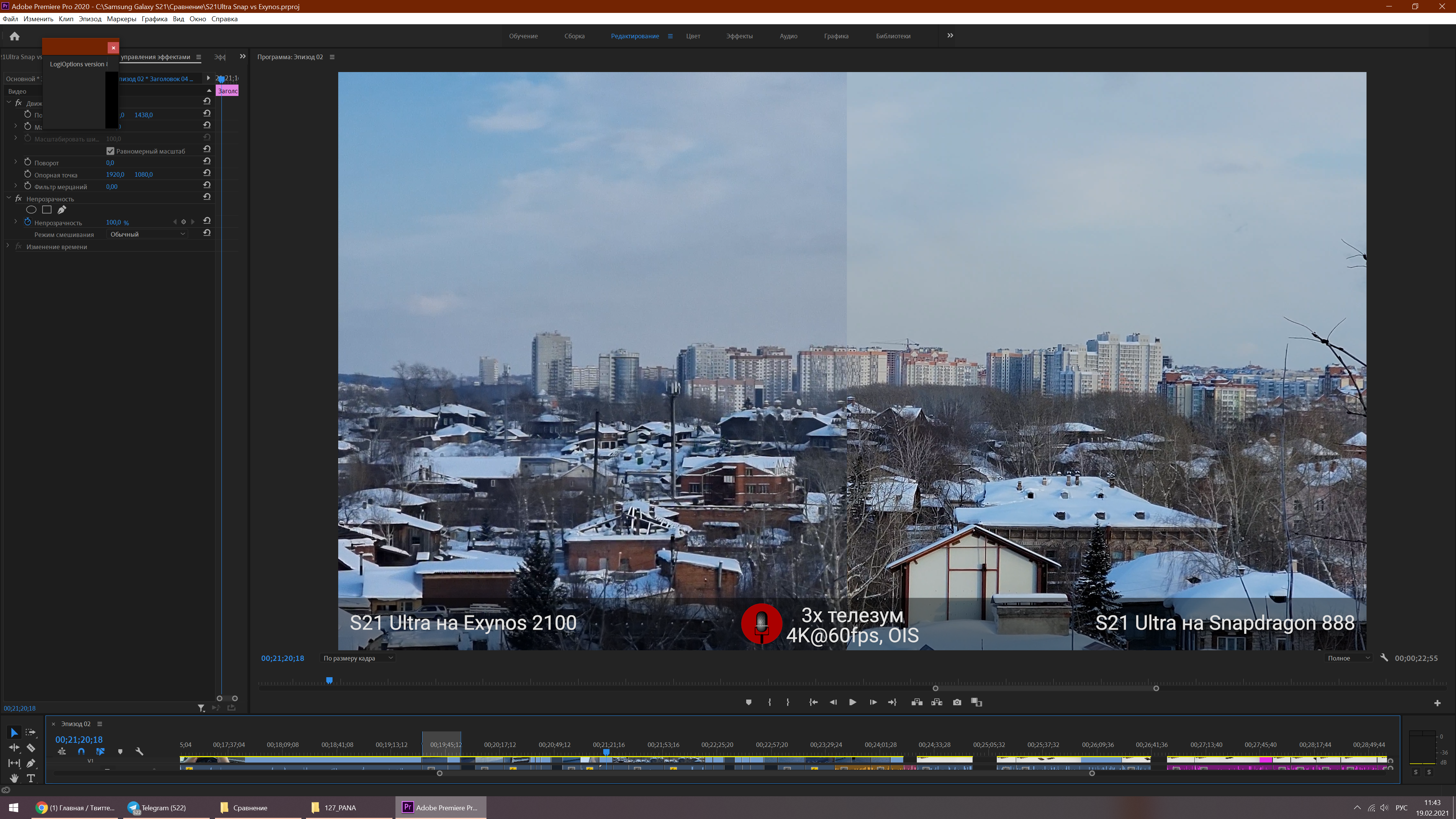The image size is (1456, 819).
Task: Reset the Опорная точка parameter
Action: tap(207, 173)
